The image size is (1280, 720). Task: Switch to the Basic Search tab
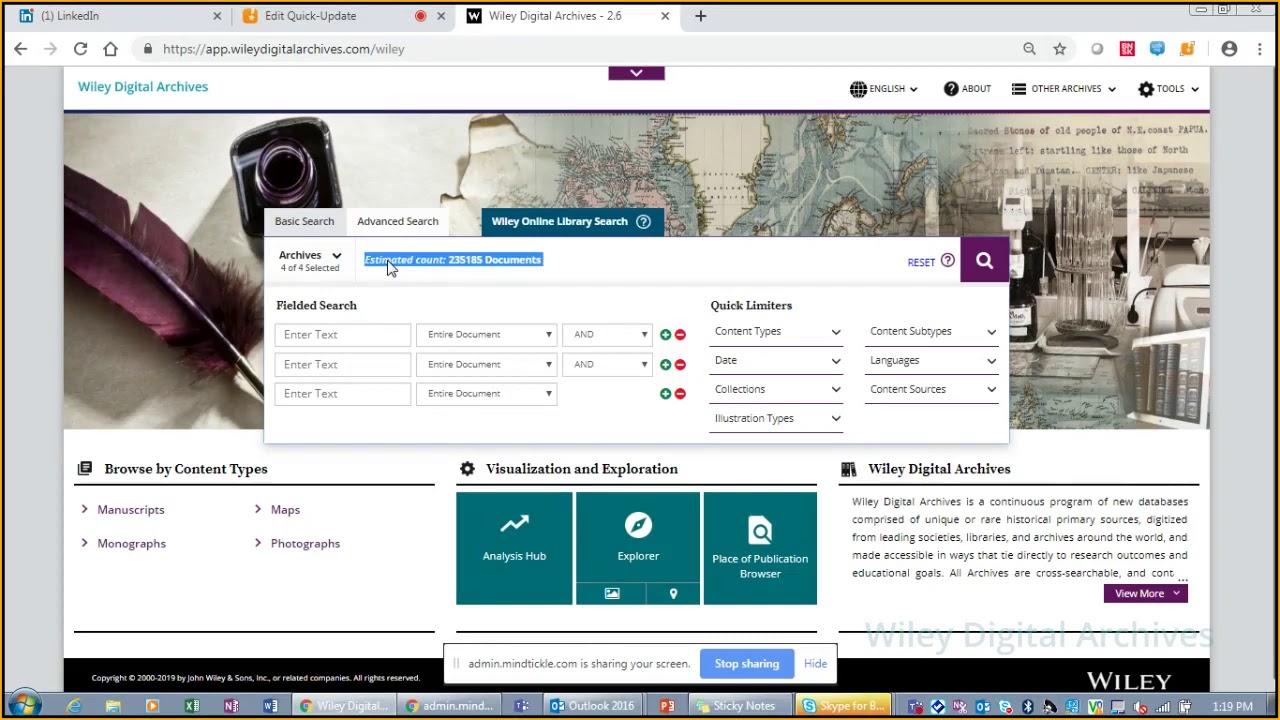[x=304, y=222]
